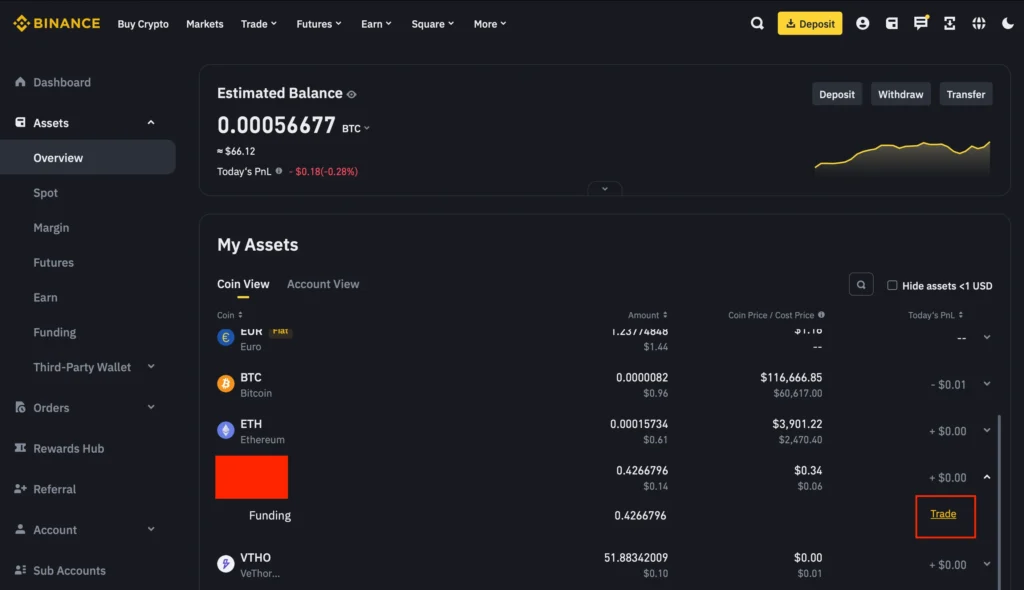Open the Earn sidebar item
Screen dimensions: 1024x590
pyautogui.click(x=45, y=297)
